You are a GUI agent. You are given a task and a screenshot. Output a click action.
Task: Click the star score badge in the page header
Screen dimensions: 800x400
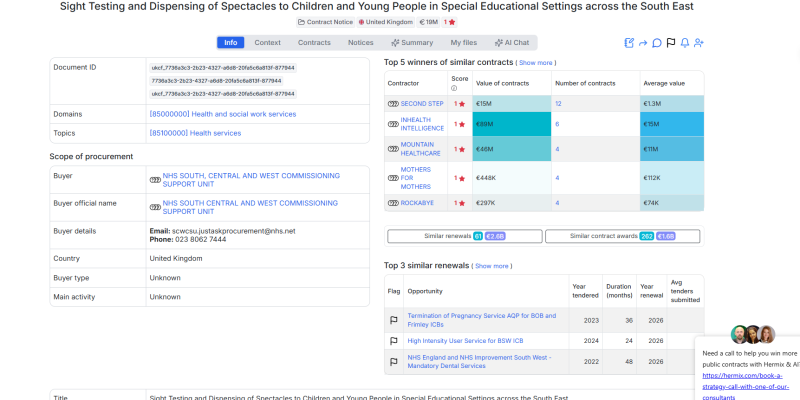(449, 22)
